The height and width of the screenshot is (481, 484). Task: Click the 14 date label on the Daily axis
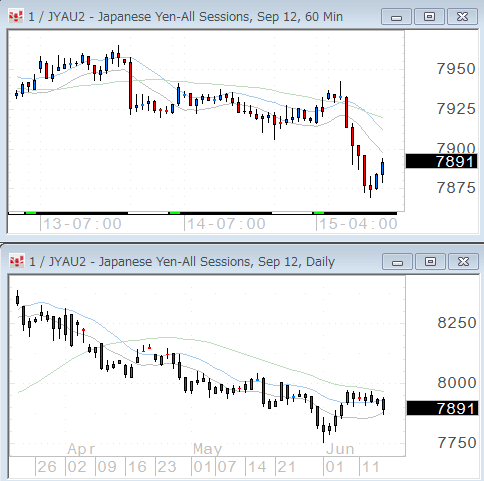click(257, 467)
